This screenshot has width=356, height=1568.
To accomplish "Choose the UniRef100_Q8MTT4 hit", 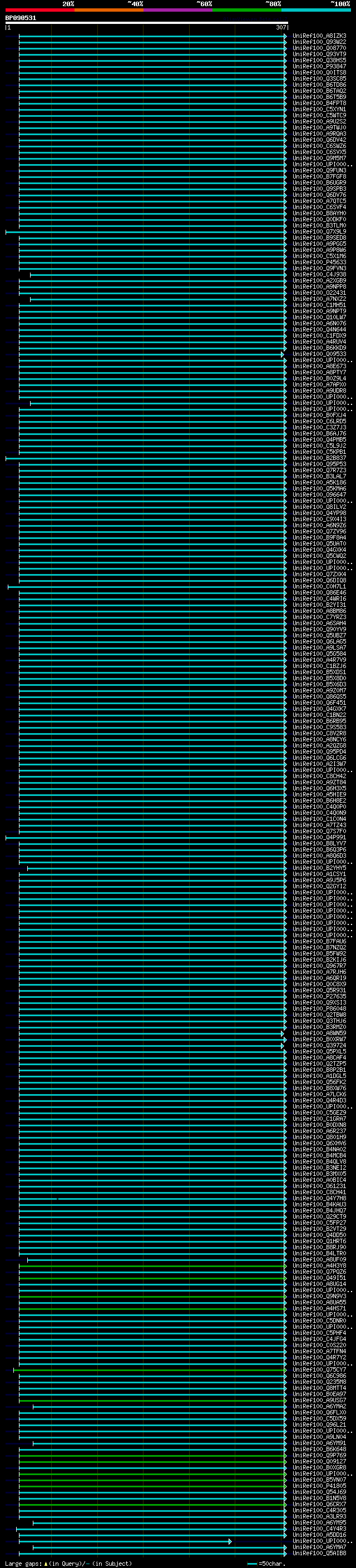I will pos(319,1388).
